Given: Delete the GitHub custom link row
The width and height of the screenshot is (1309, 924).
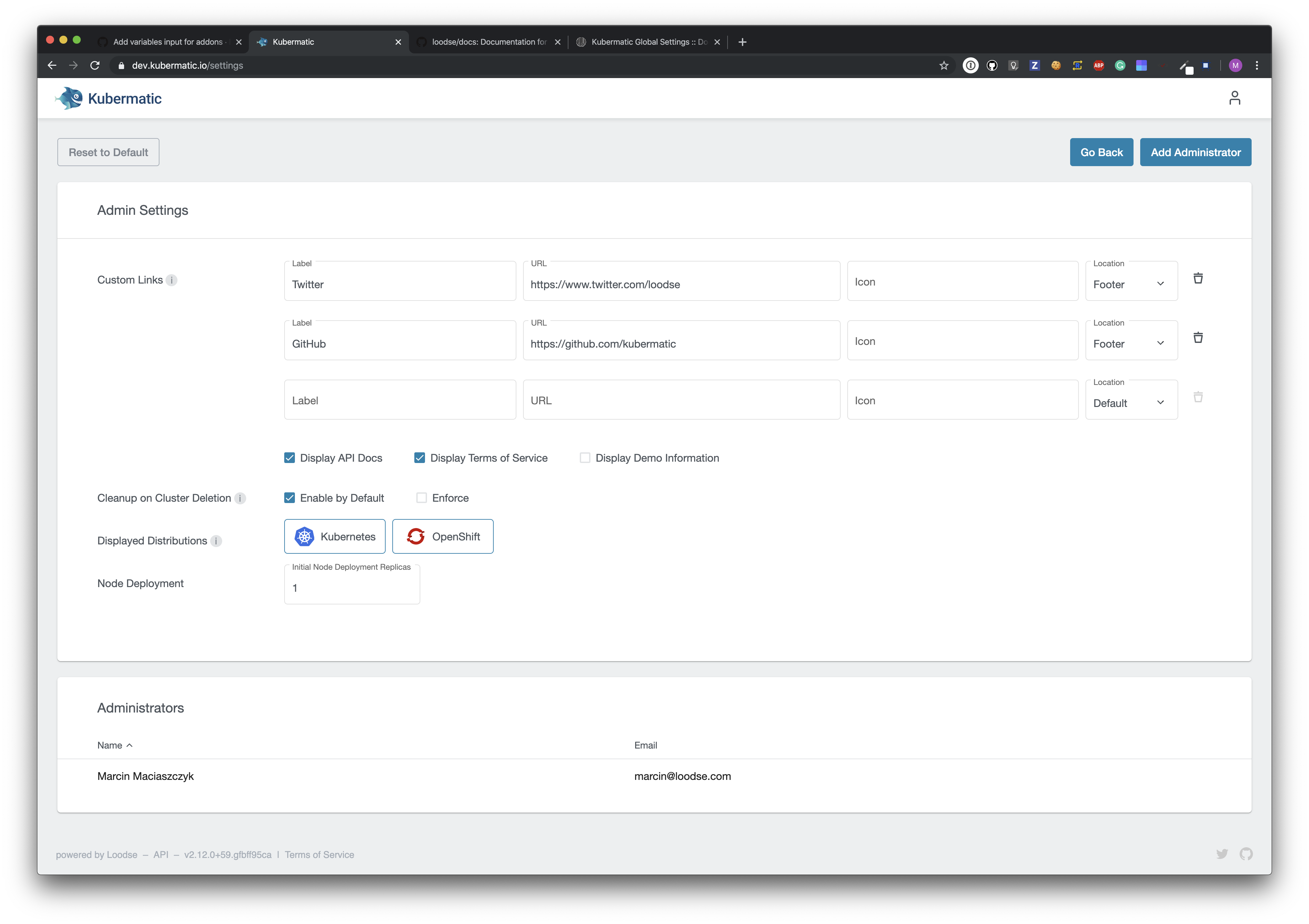Looking at the screenshot, I should pos(1198,338).
